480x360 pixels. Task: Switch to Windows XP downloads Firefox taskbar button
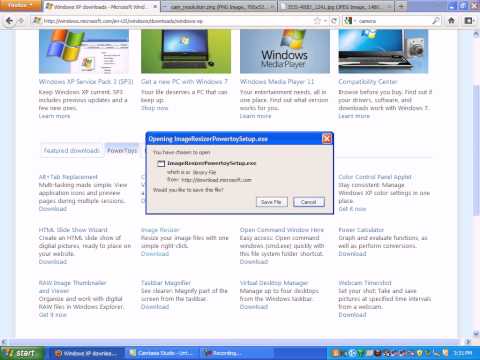tap(86, 353)
